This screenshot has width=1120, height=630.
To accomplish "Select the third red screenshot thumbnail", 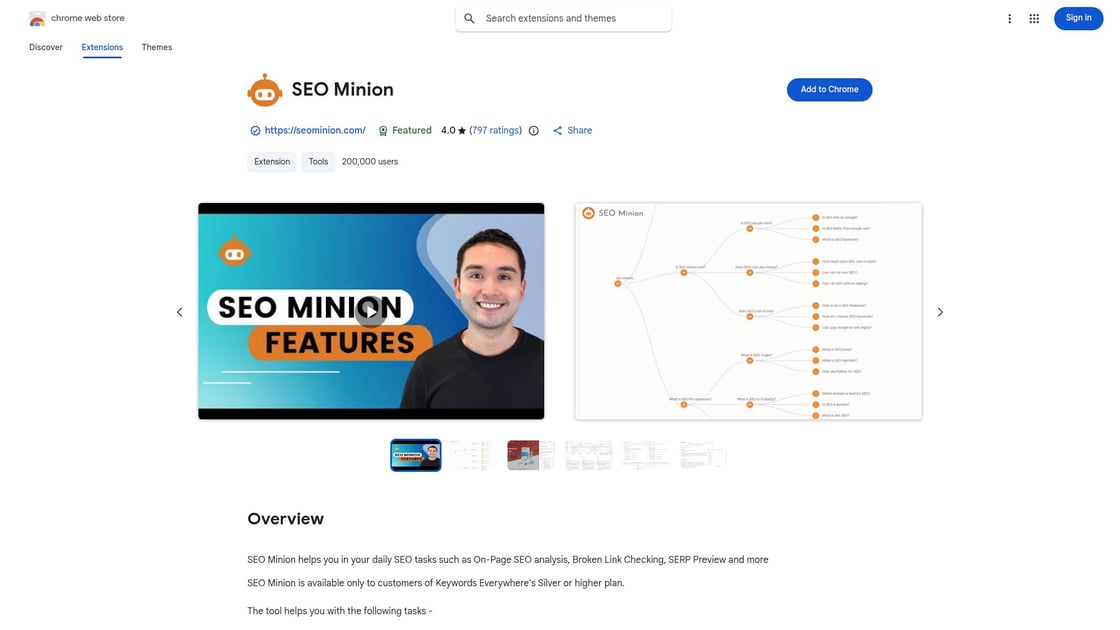I will pyautogui.click(x=531, y=455).
